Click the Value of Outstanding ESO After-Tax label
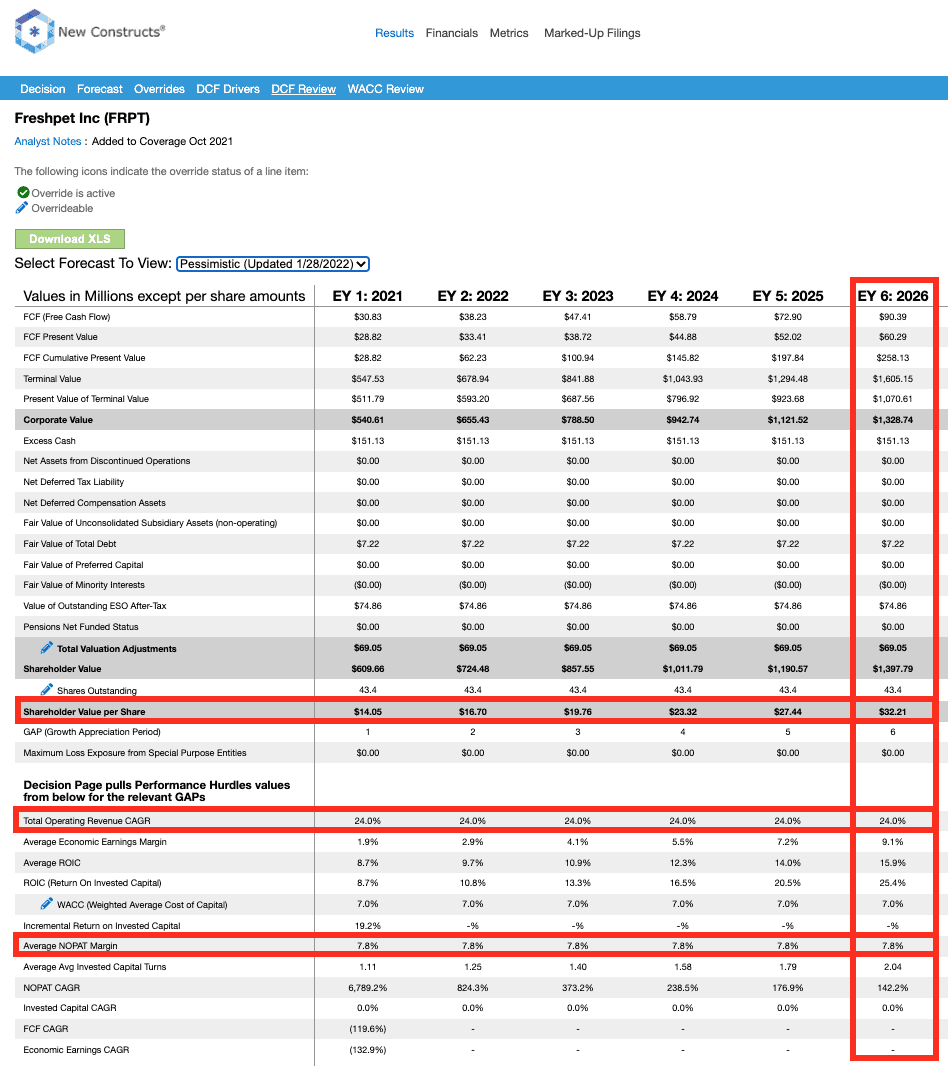This screenshot has height=1066, width=948. 95,606
